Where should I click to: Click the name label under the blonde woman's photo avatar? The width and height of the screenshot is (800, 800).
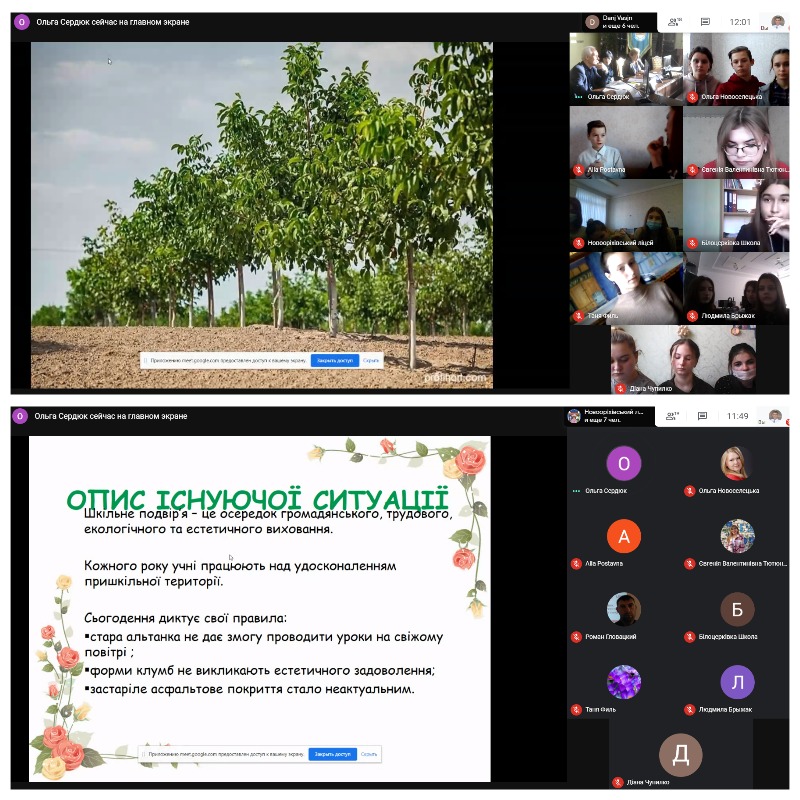pos(729,491)
